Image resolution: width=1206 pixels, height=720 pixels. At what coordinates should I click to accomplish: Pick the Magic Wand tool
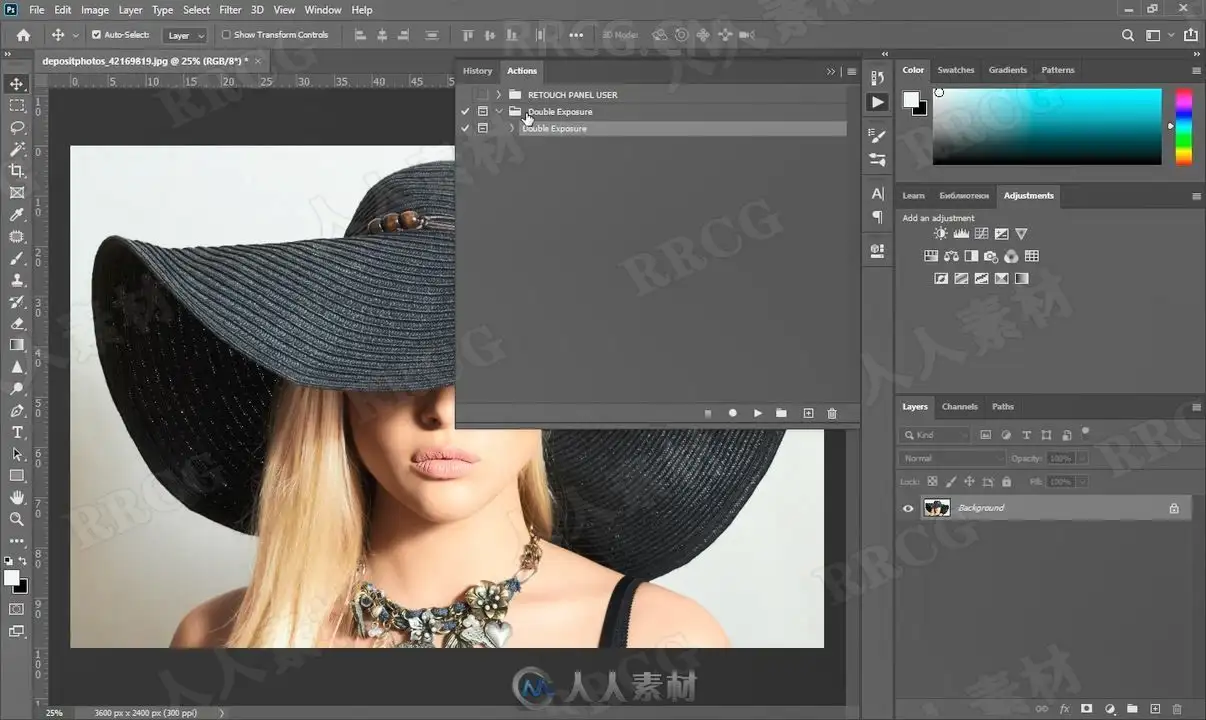click(17, 149)
